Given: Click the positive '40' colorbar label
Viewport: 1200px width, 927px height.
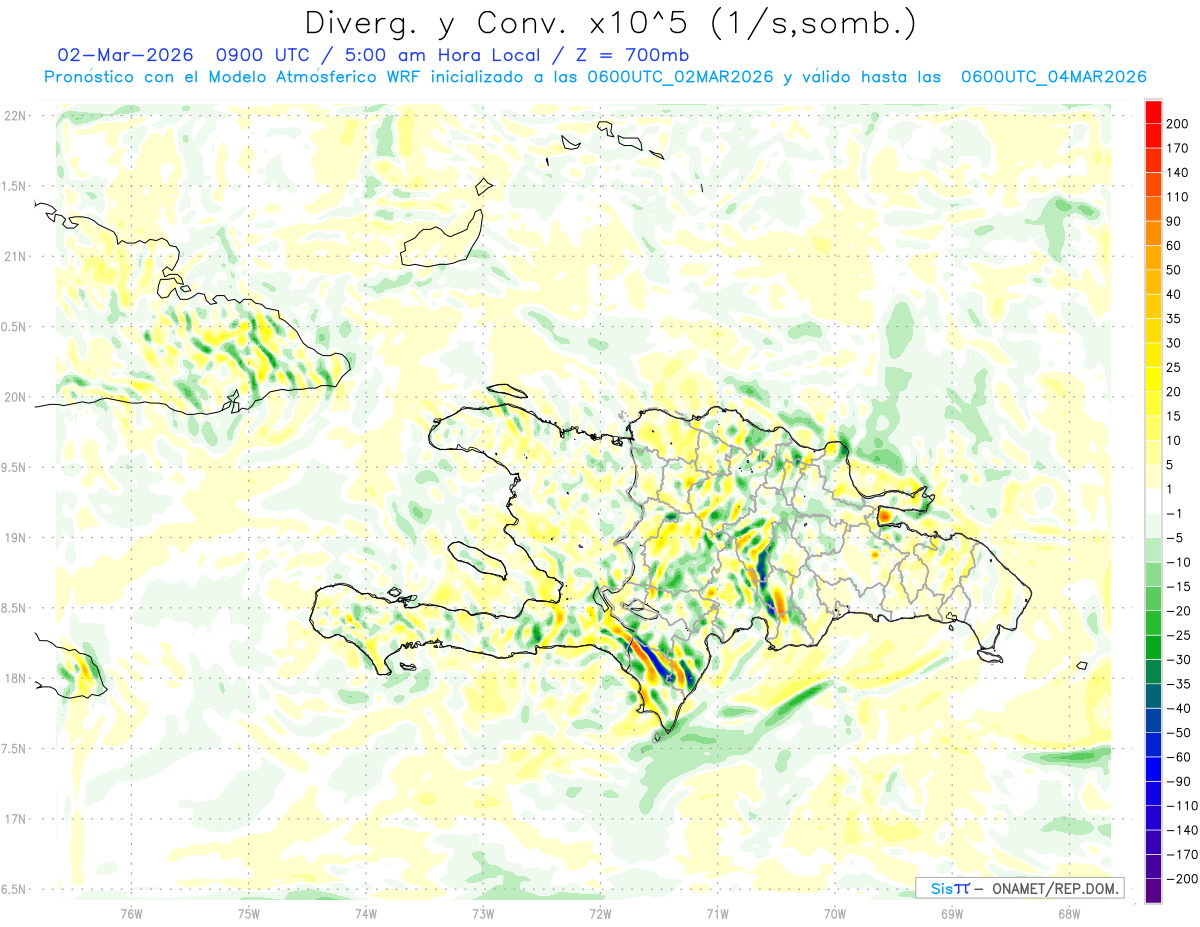Looking at the screenshot, I should click(x=1174, y=294).
